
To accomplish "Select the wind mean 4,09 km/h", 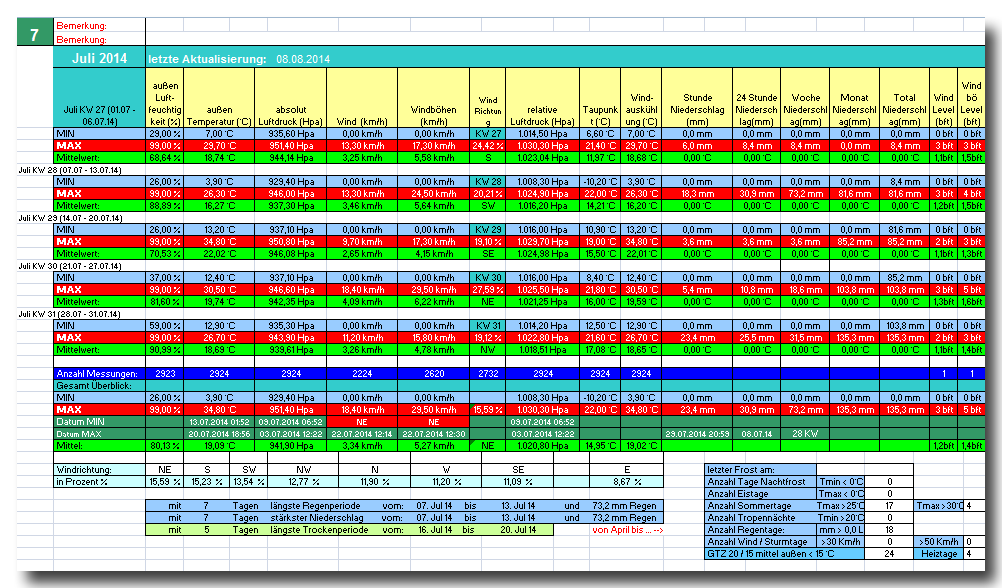I will click(362, 302).
